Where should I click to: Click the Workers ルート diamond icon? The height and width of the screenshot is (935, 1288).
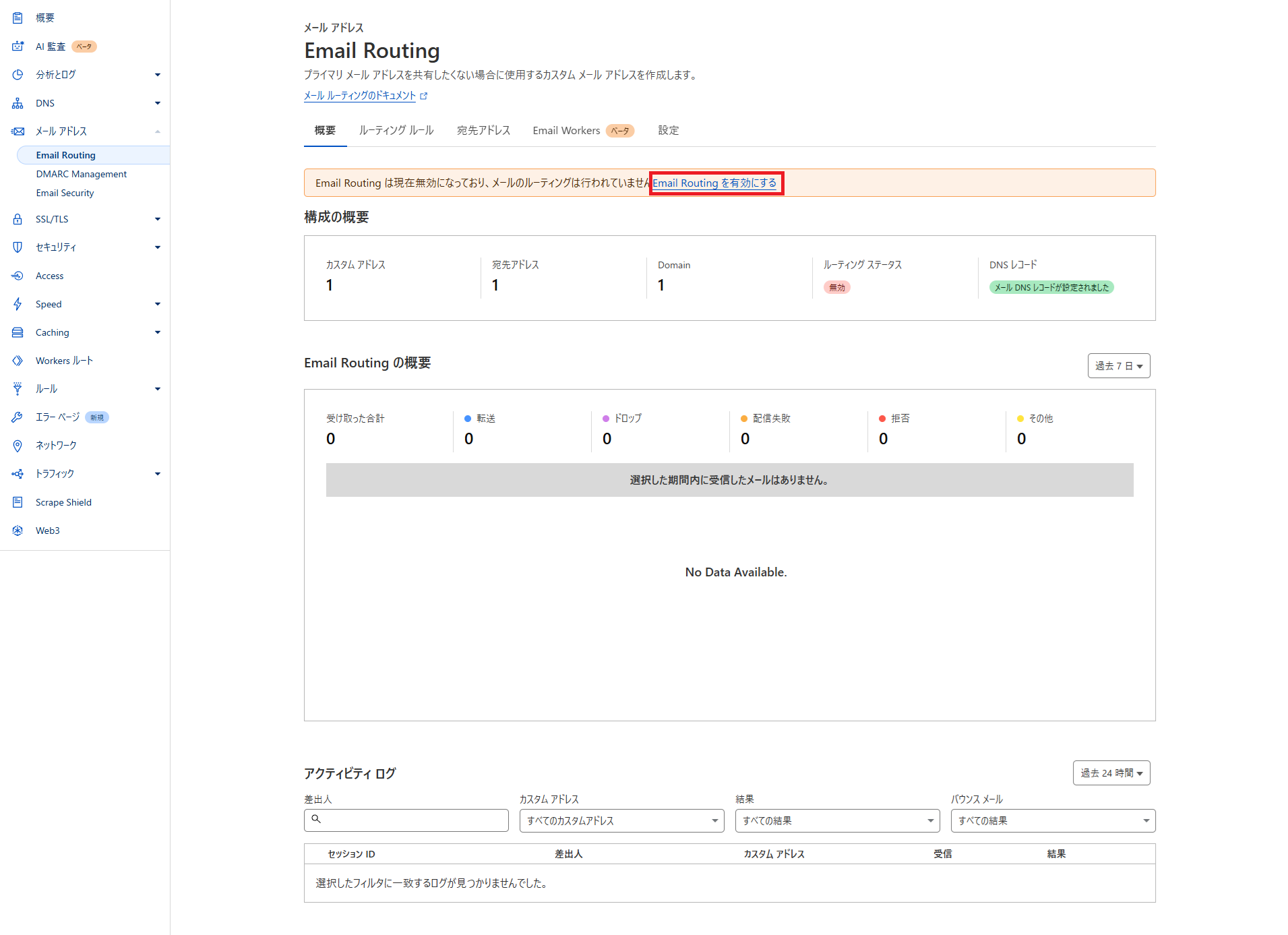click(x=18, y=361)
